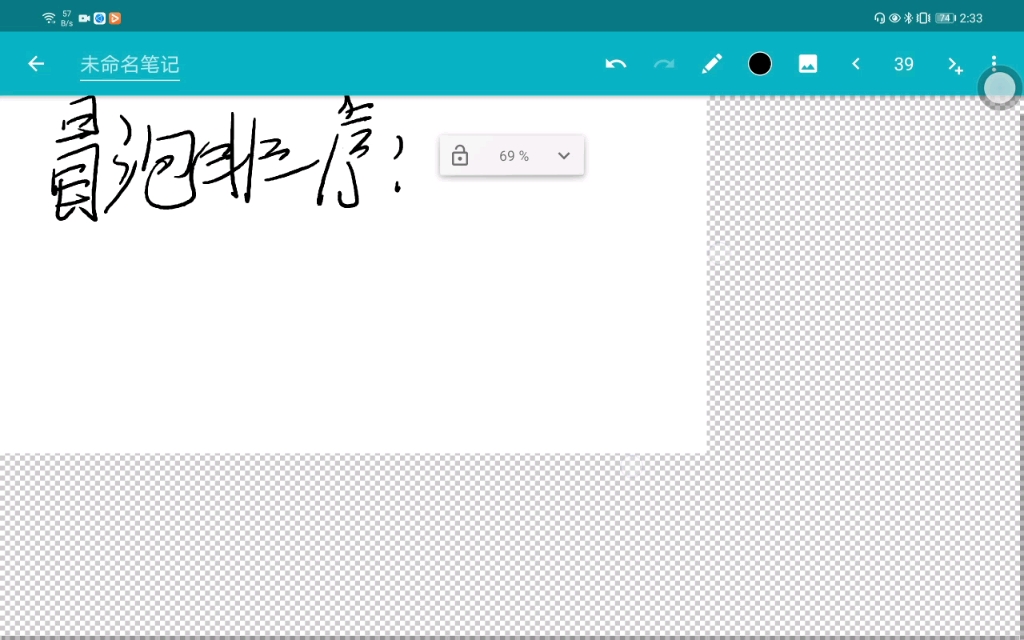Image resolution: width=1024 pixels, height=640 pixels.
Task: Go to previous page with the left chevron
Action: tap(856, 64)
